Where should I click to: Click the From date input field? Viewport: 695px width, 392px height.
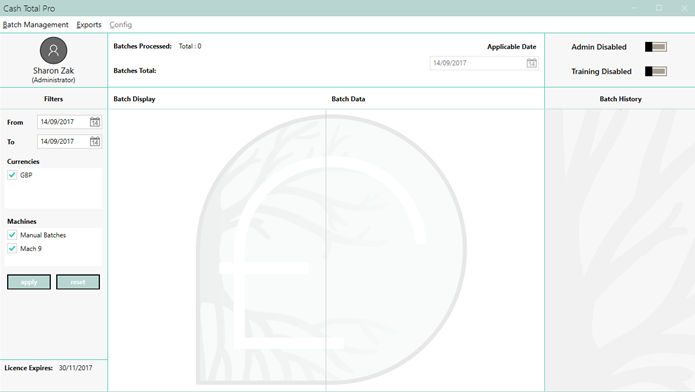click(x=70, y=122)
